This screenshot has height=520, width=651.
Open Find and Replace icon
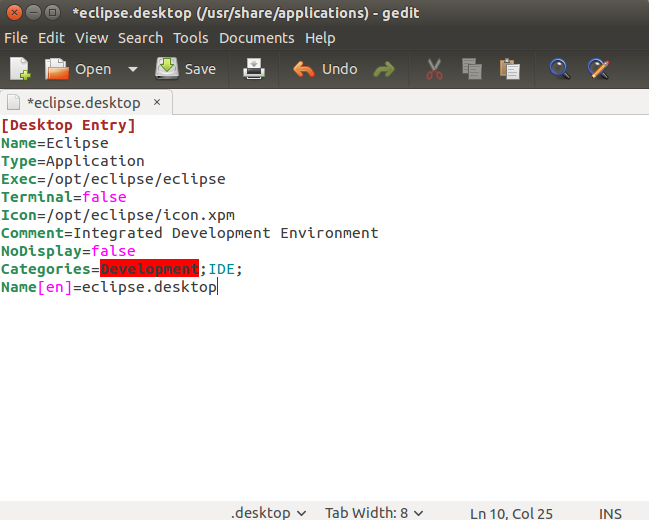[598, 69]
